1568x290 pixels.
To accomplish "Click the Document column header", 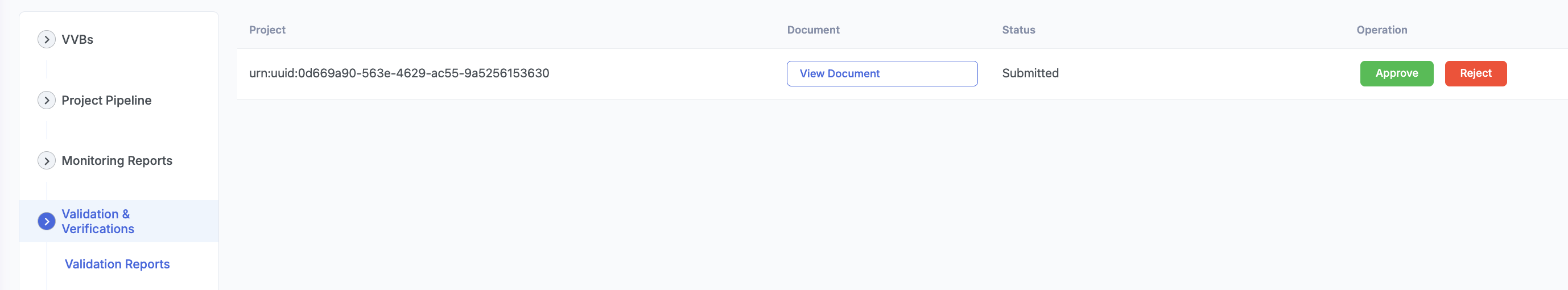I will (812, 30).
